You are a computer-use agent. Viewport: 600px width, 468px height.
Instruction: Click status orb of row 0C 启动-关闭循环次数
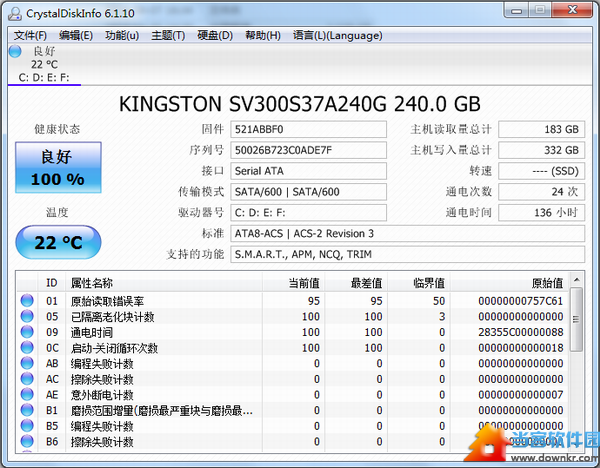click(27, 347)
